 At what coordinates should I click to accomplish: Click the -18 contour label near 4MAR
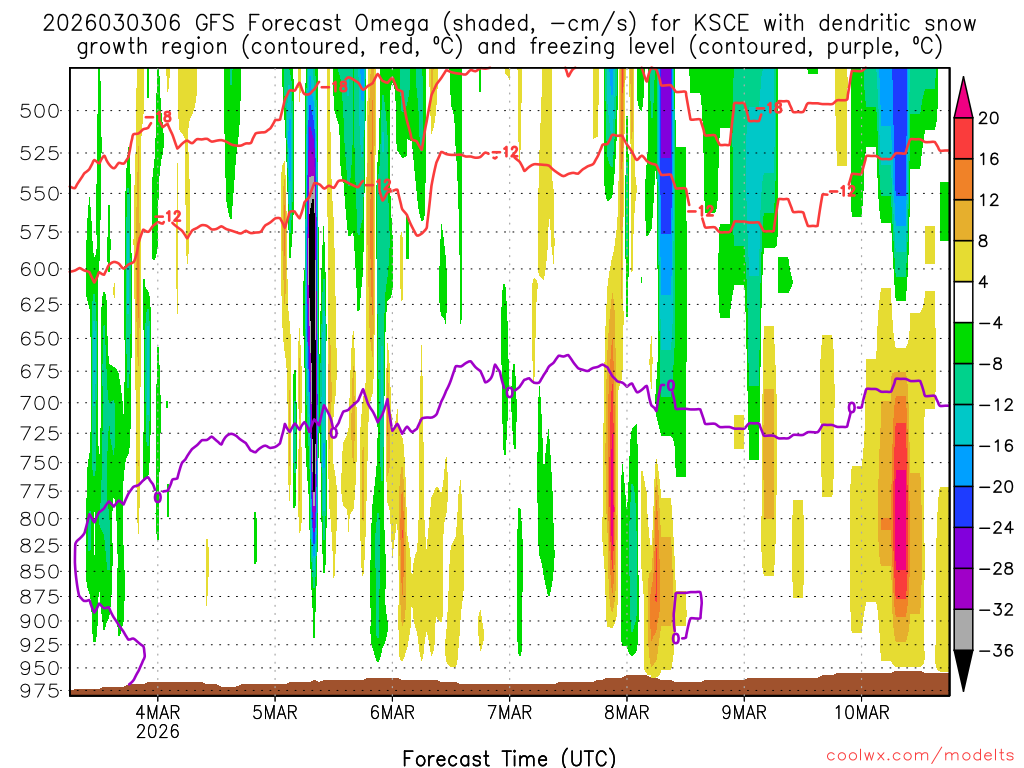157,118
